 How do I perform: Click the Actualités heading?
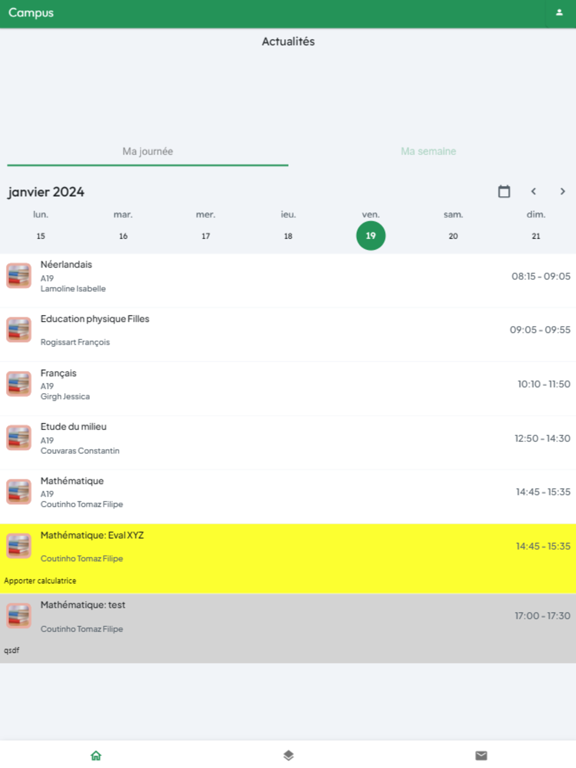[288, 42]
